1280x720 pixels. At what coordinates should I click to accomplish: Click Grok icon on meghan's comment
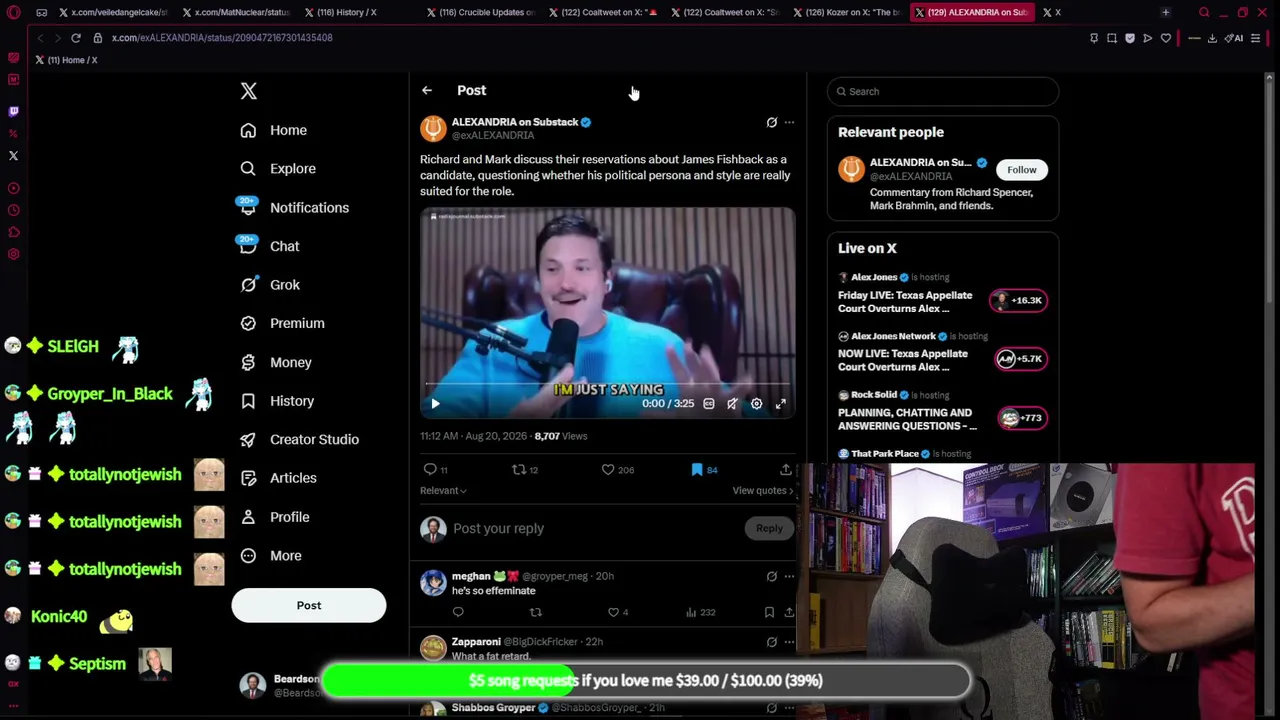(771, 576)
